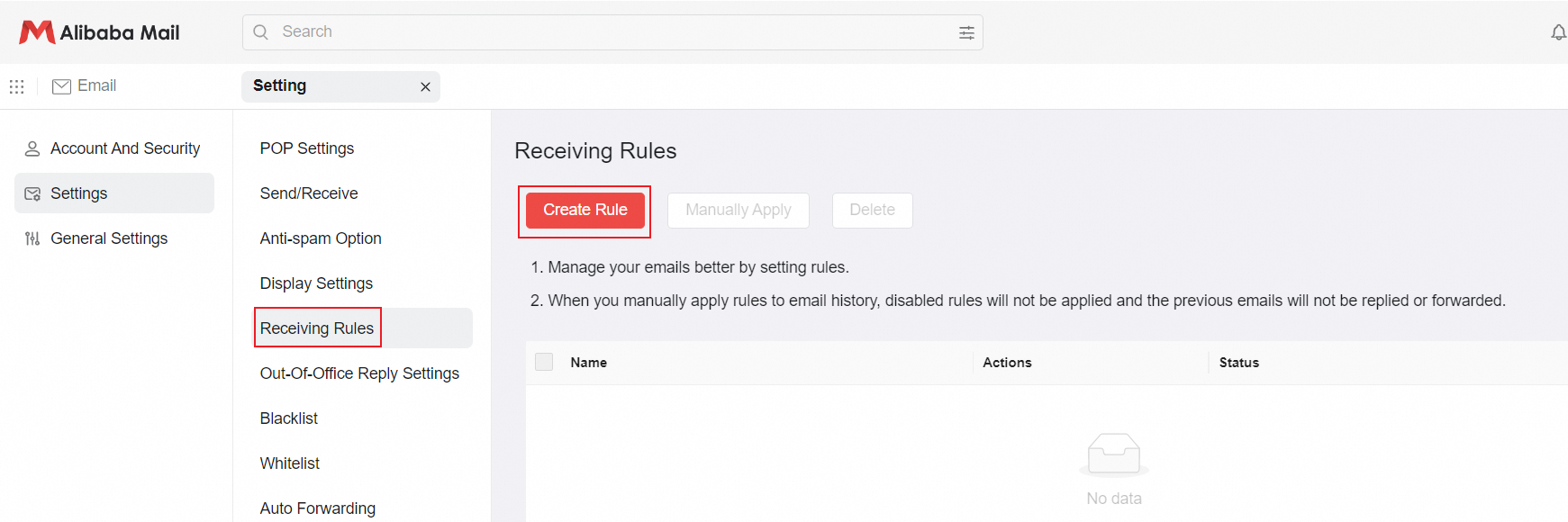Open Auto Forwarding settings
This screenshot has width=1568, height=522.
[317, 508]
